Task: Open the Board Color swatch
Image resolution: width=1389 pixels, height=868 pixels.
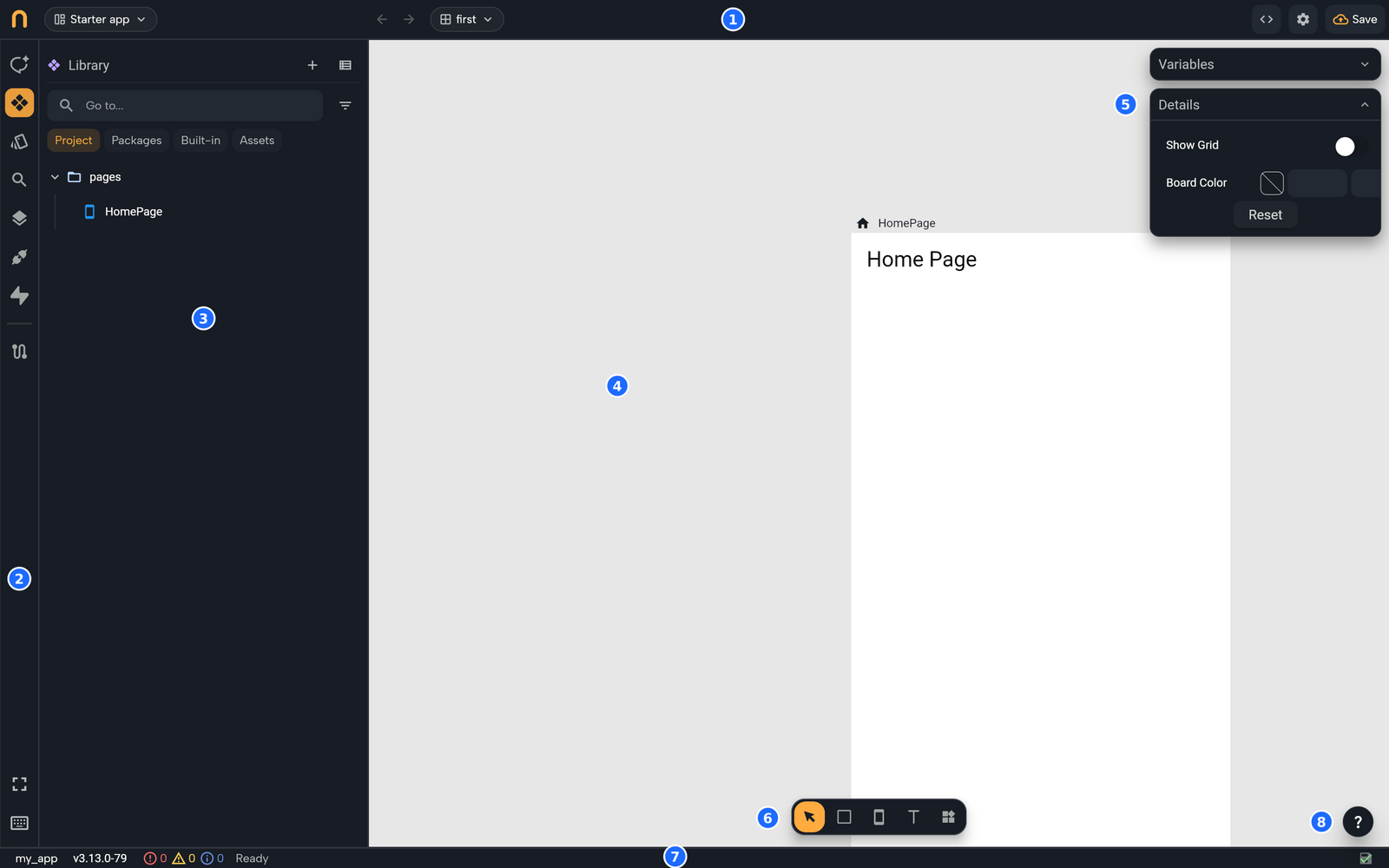Action: 1272,183
